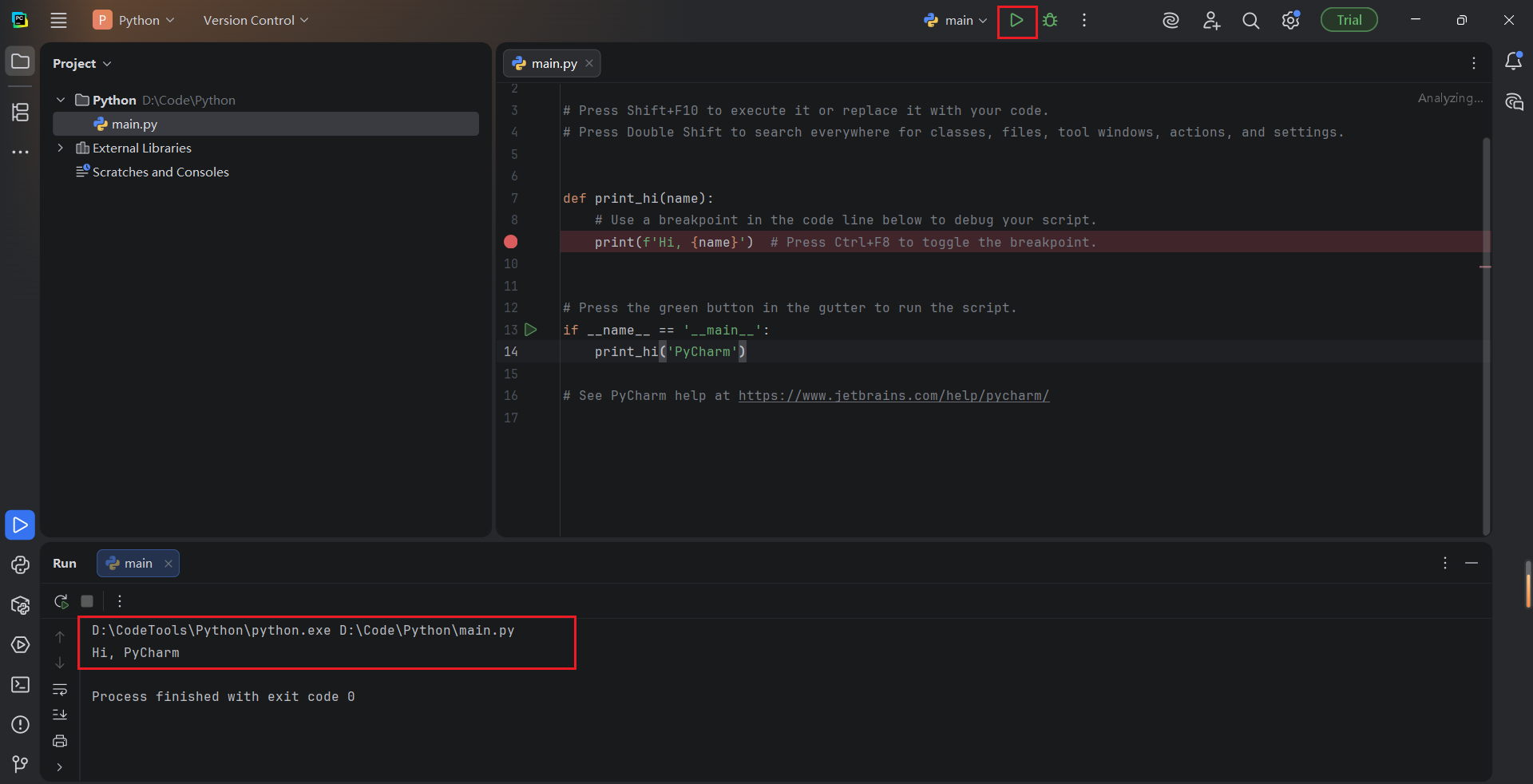The image size is (1533, 784).
Task: Run the main configuration with green play button
Action: [x=1016, y=21]
